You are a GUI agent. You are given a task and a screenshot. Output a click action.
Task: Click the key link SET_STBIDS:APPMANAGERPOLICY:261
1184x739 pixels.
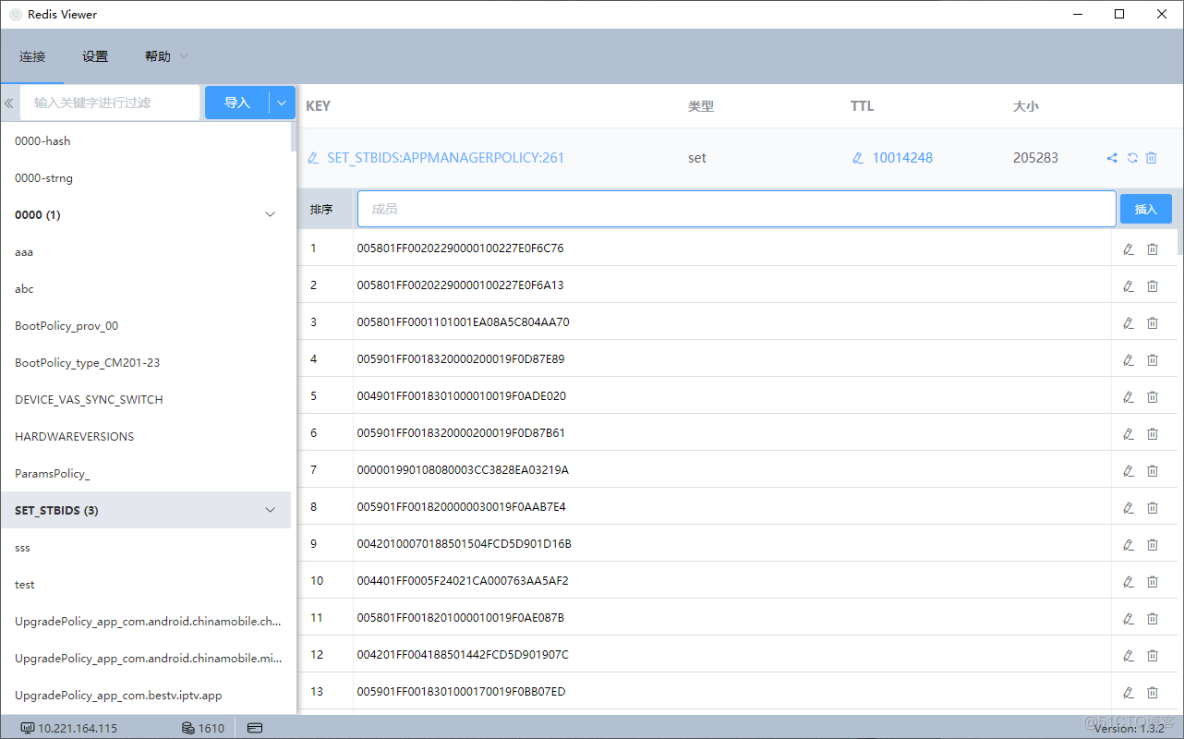tap(446, 158)
